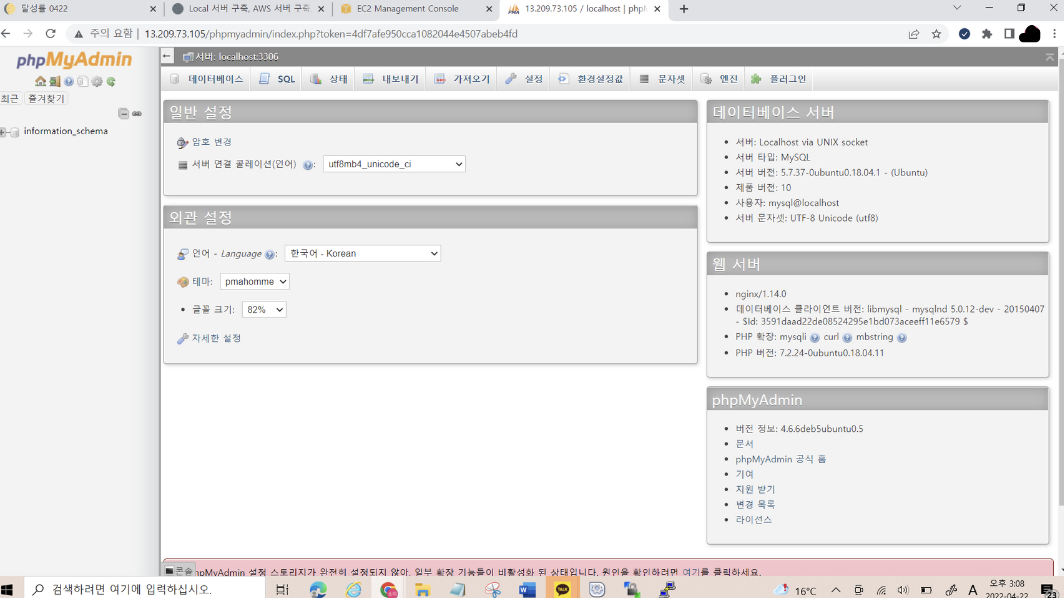Image resolution: width=1064 pixels, height=598 pixels.
Task: Open Microsoft Word from the taskbar
Action: [527, 589]
